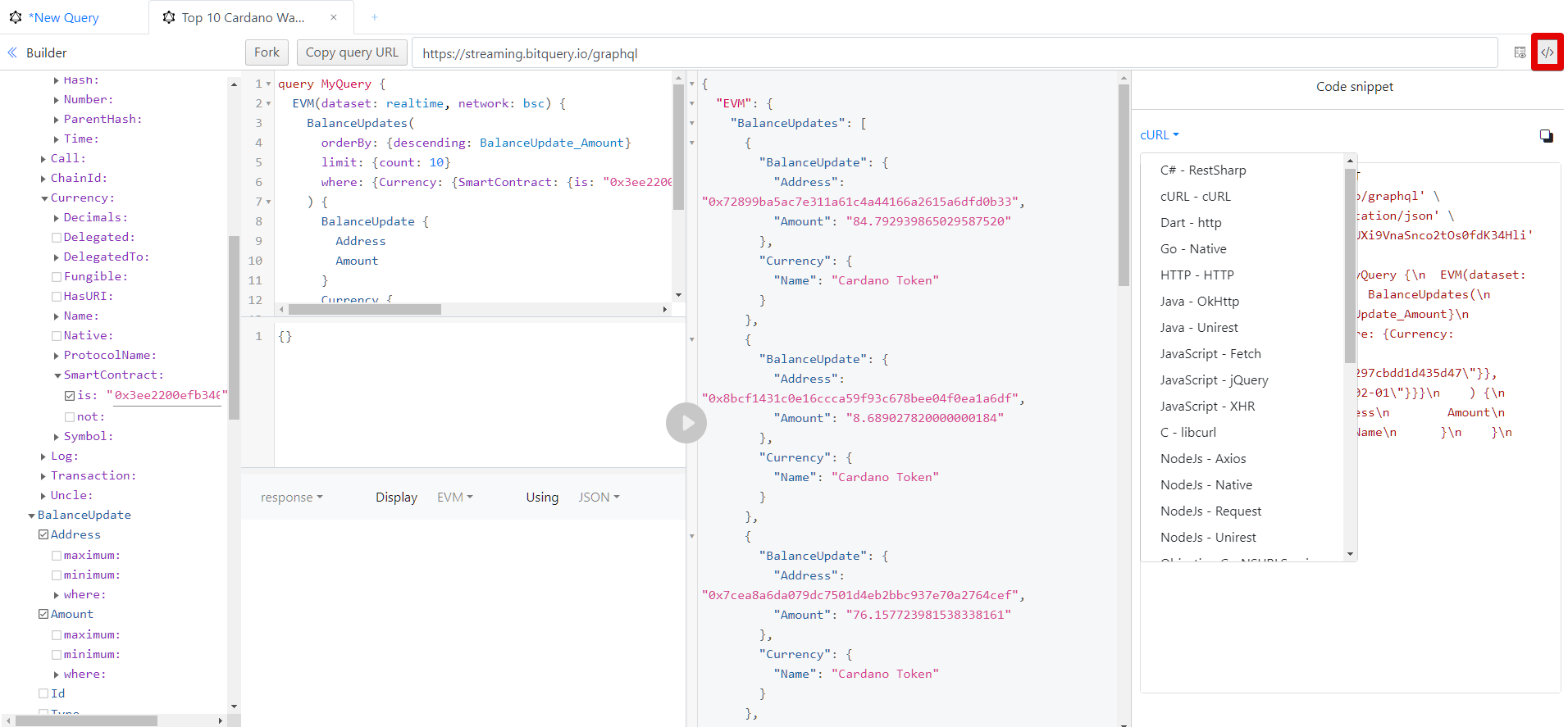Screen dimensions: 1568x727
Task: Copy the code snippet to clipboard
Action: 1546,136
